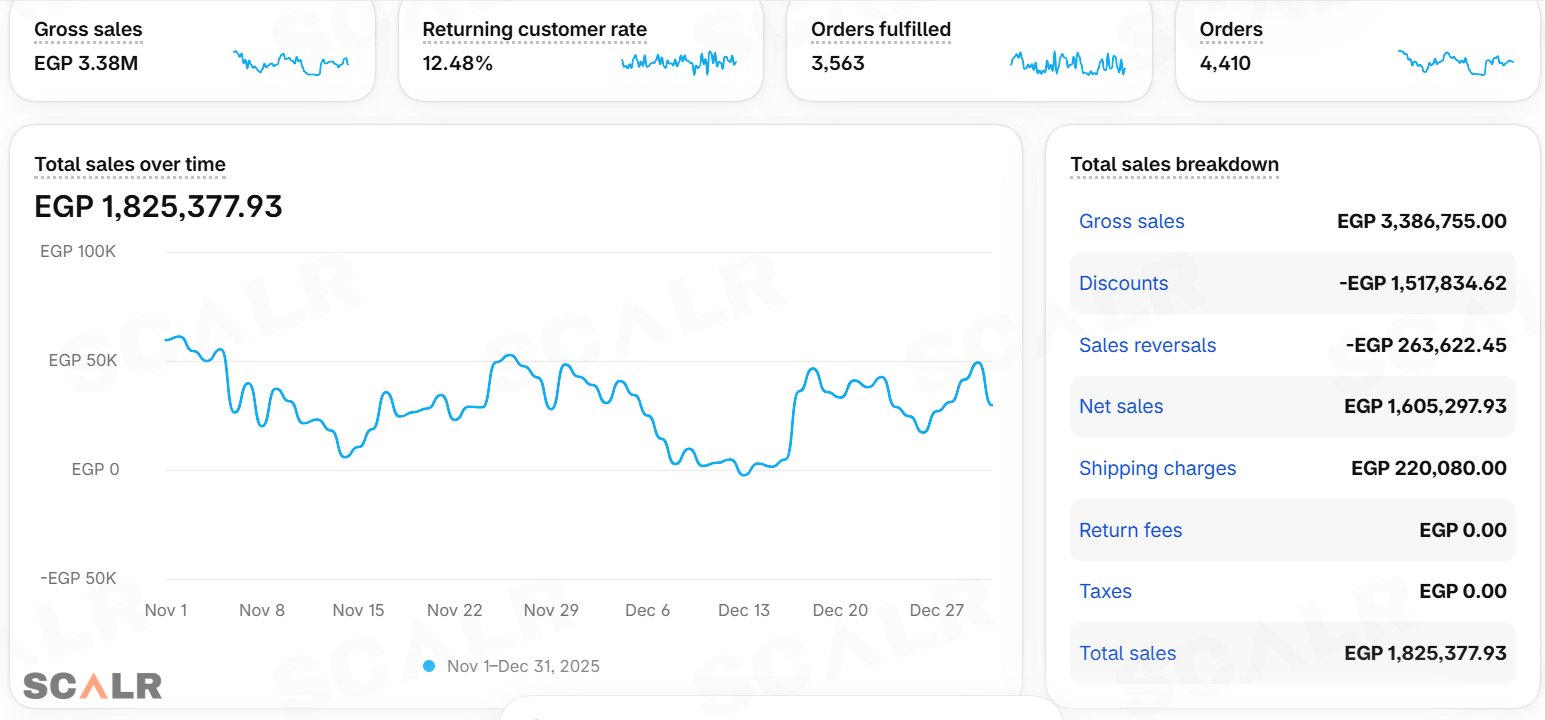Click the EGP 0.00 amount for Taxes
Image resolution: width=1545 pixels, height=720 pixels.
coord(1463,592)
